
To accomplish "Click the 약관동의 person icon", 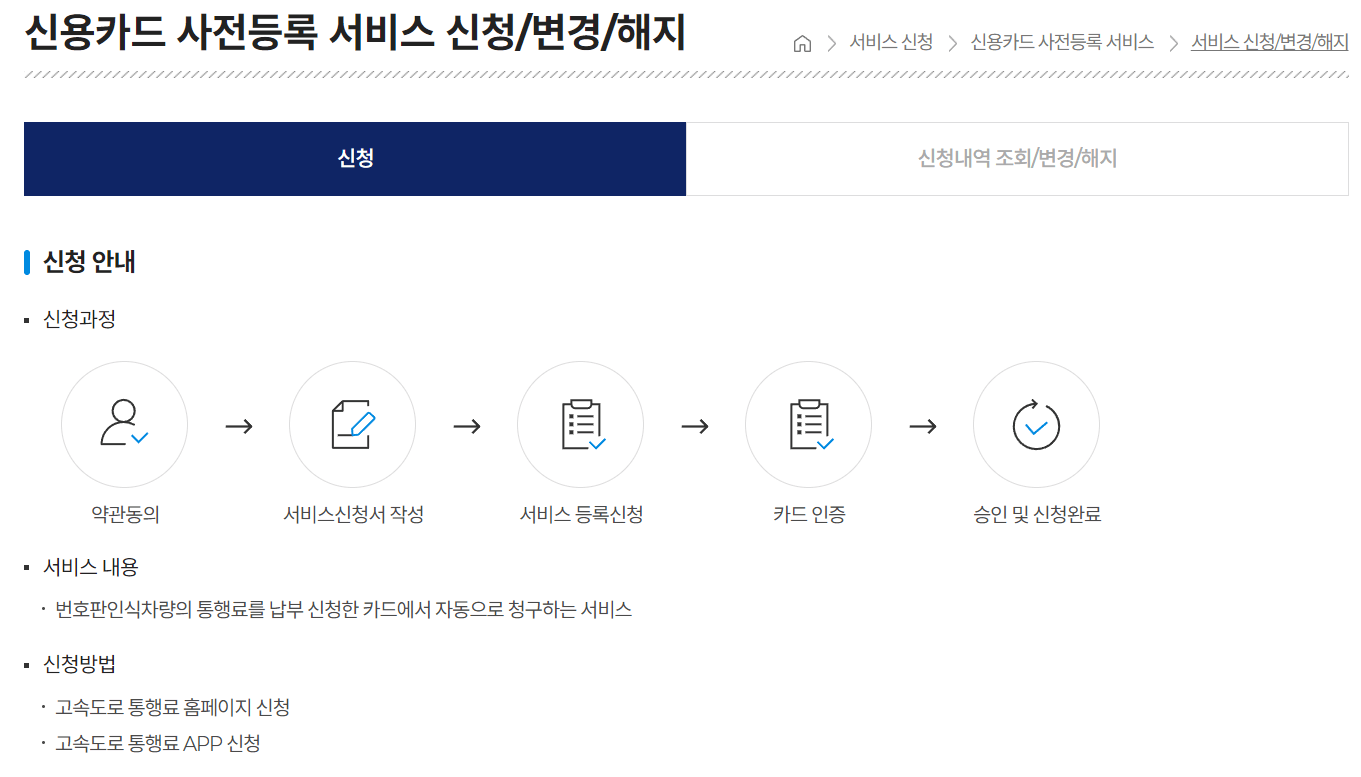I will [x=124, y=423].
